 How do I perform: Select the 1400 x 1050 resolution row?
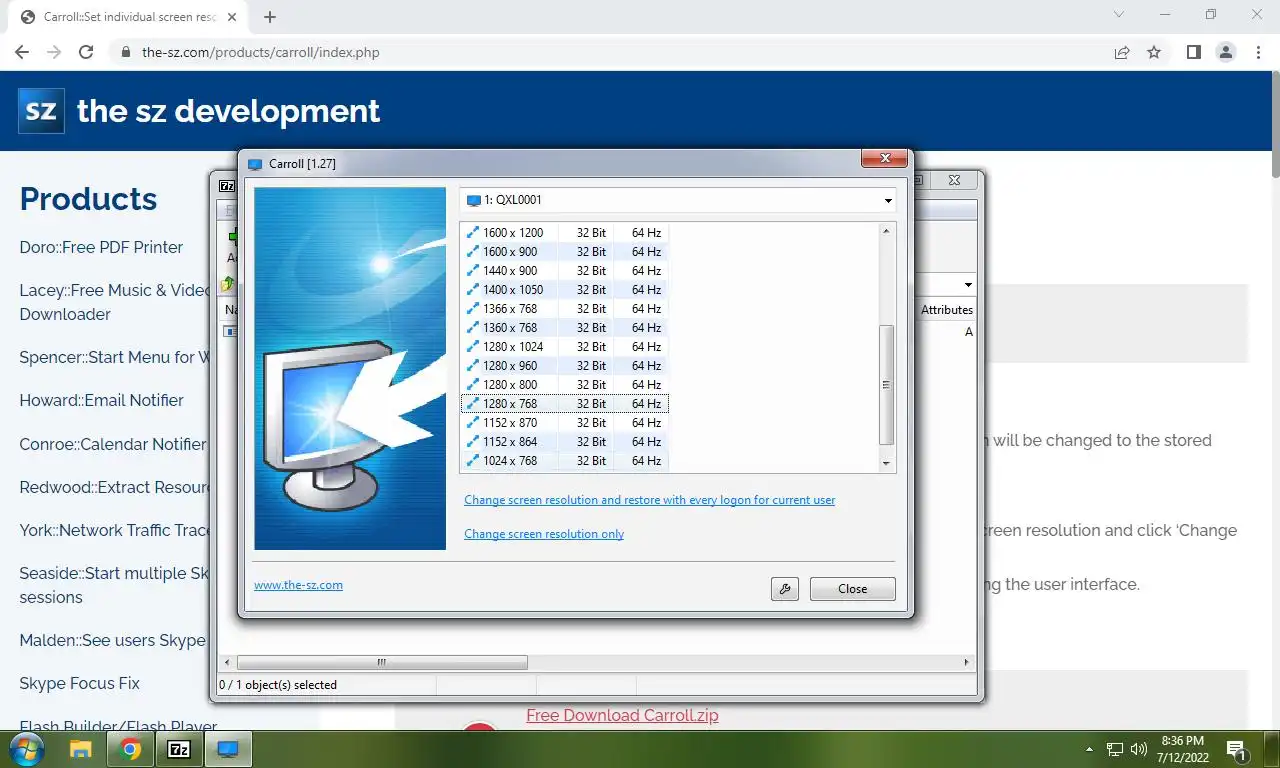pos(564,290)
